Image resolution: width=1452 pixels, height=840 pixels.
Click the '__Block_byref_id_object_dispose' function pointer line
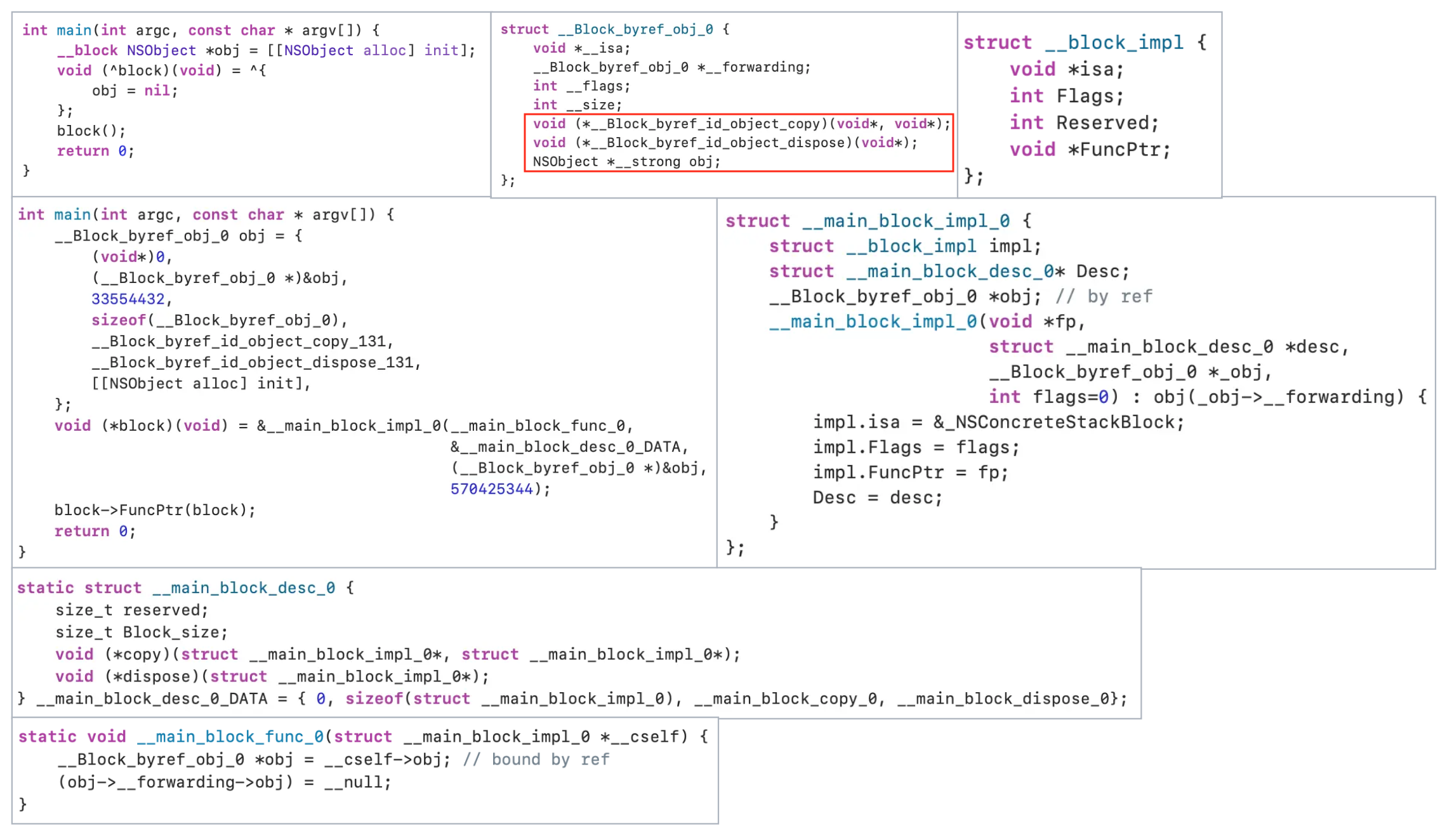[x=725, y=143]
